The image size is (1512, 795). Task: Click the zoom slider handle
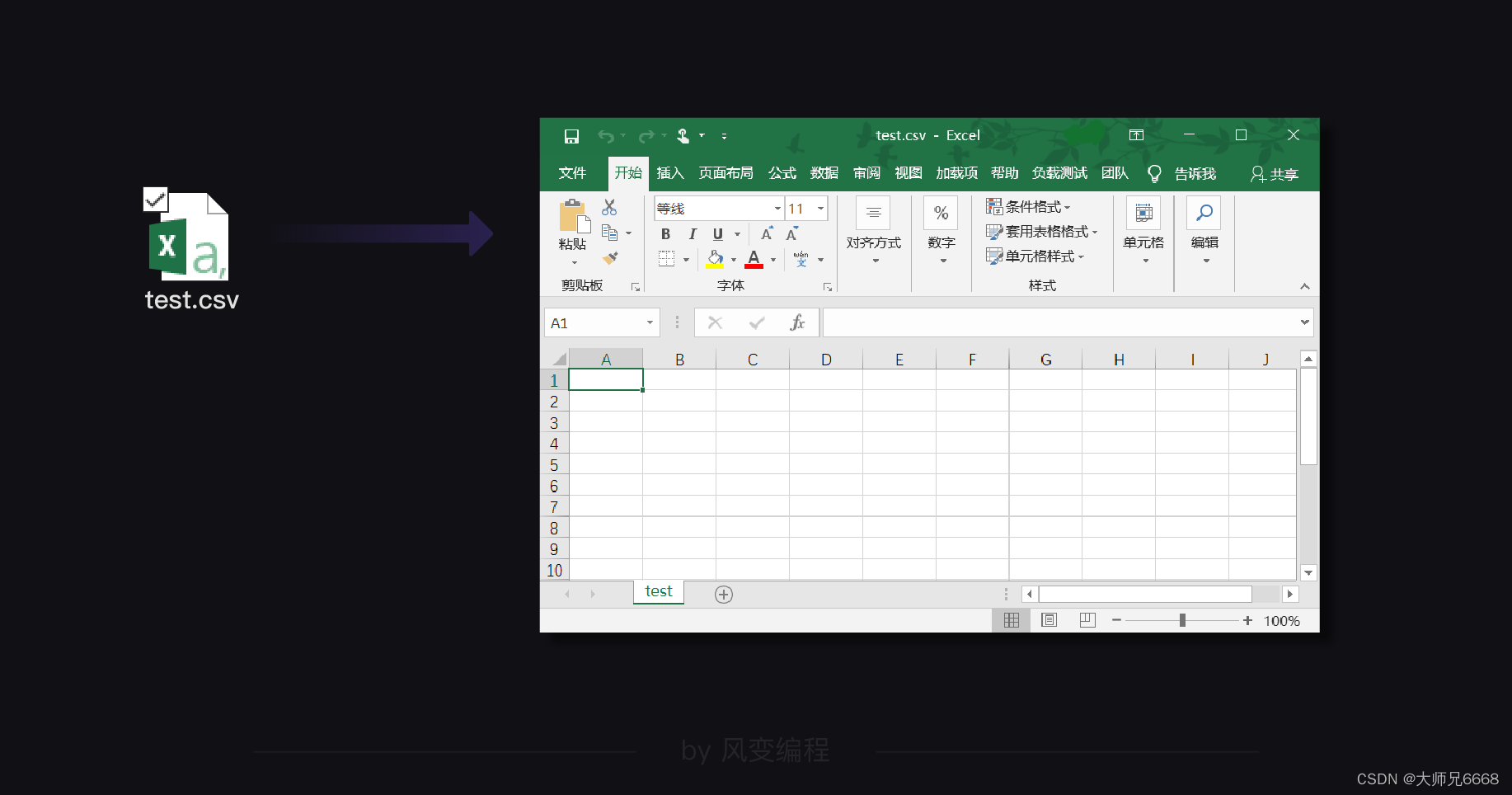[x=1182, y=620]
